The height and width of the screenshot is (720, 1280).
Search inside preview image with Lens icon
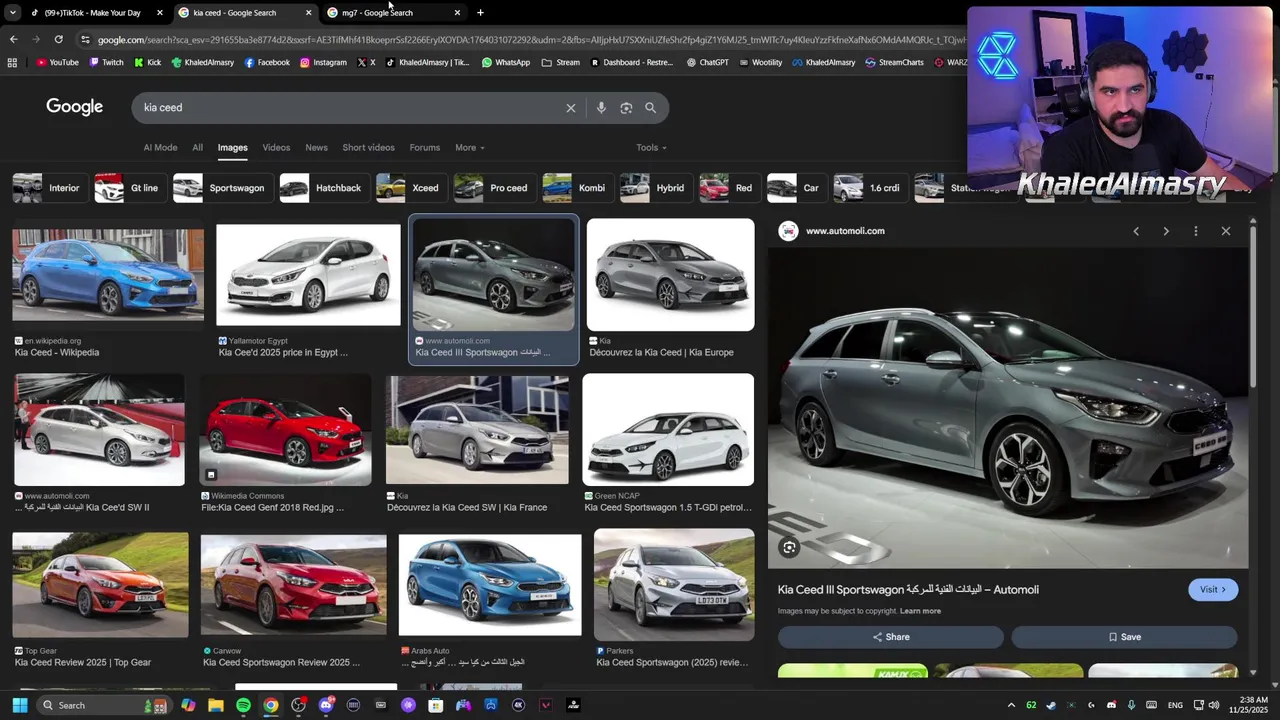click(x=789, y=547)
